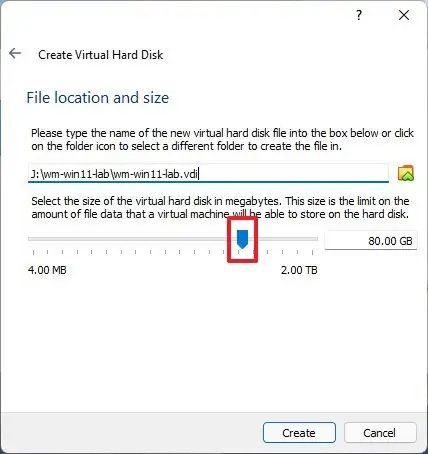Click the first tick mark under the slider

pos(33,252)
